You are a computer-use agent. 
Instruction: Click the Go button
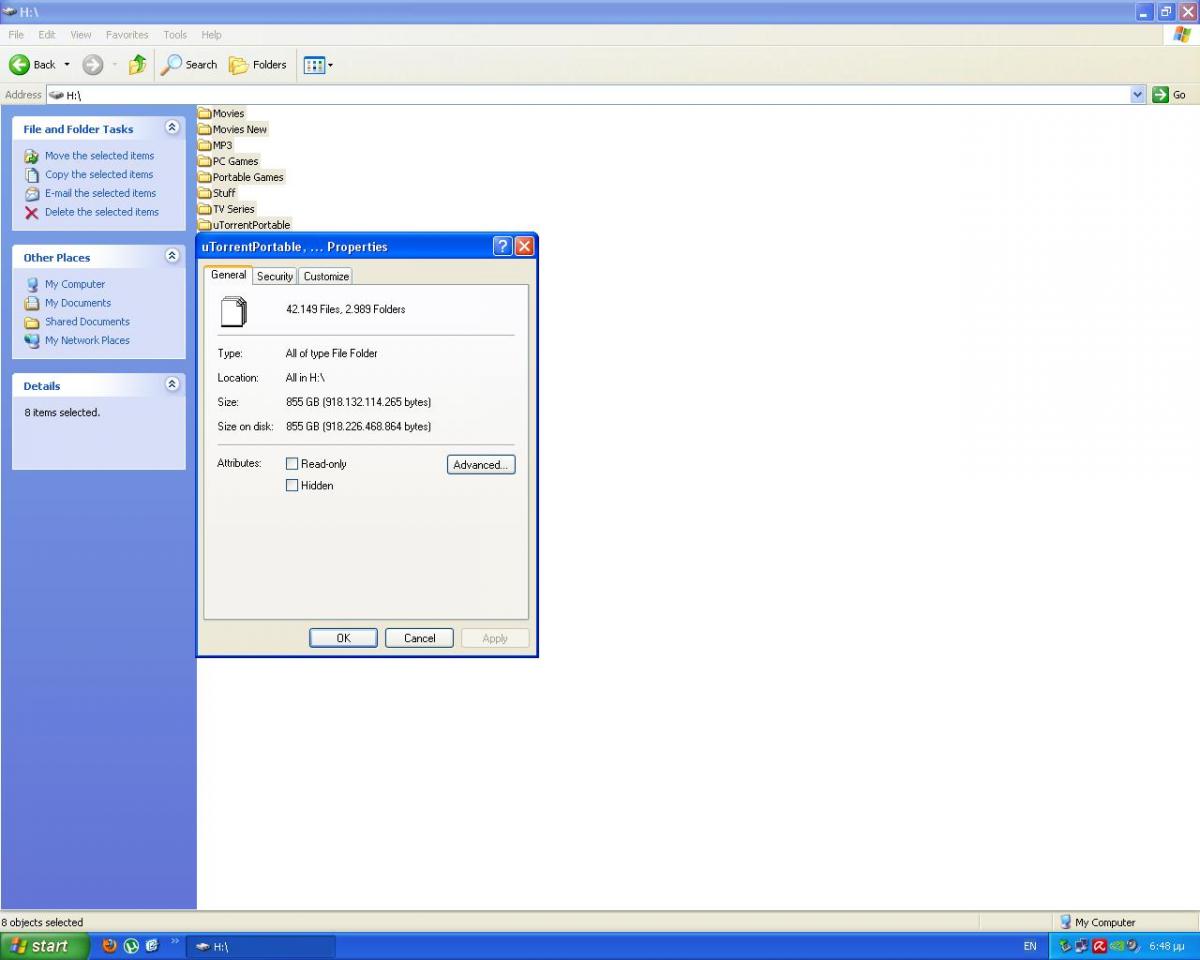[x=1170, y=95]
